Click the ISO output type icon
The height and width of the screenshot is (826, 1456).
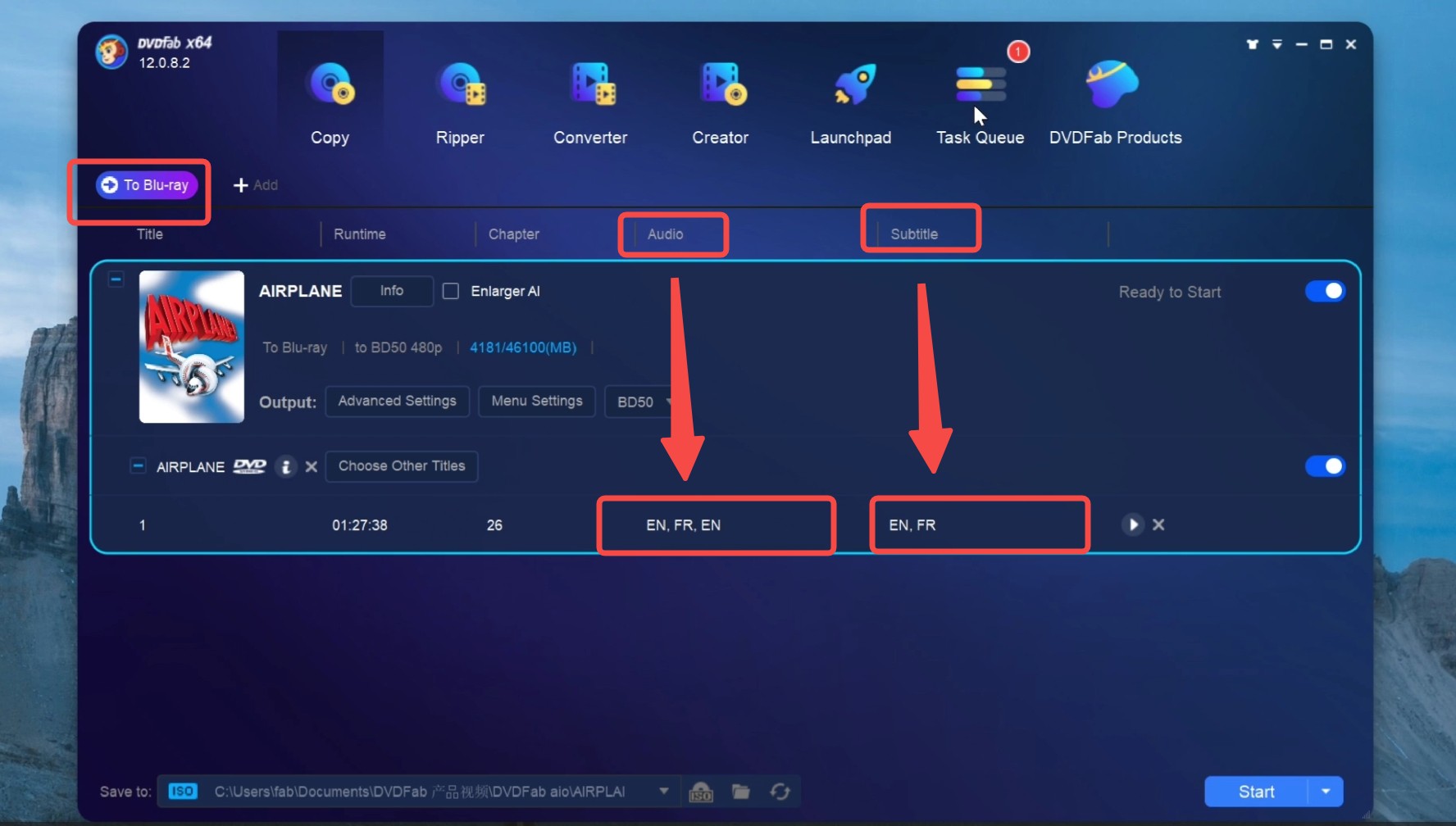pos(183,792)
